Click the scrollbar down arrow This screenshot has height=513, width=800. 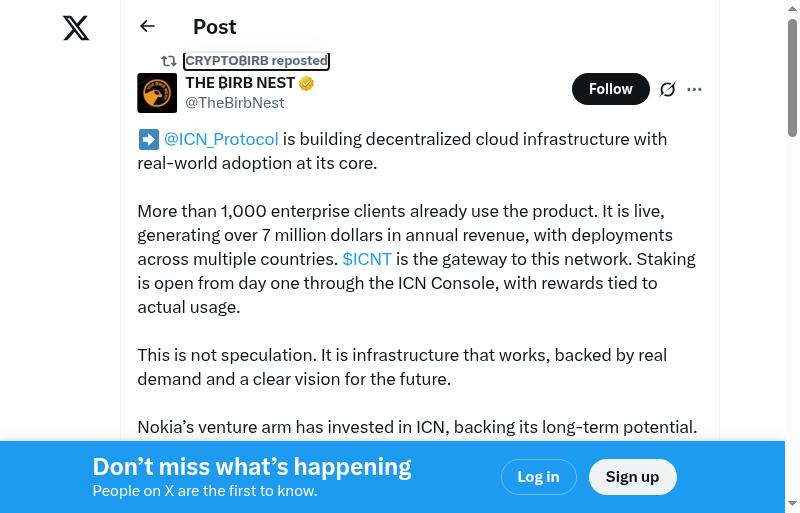coord(792,504)
